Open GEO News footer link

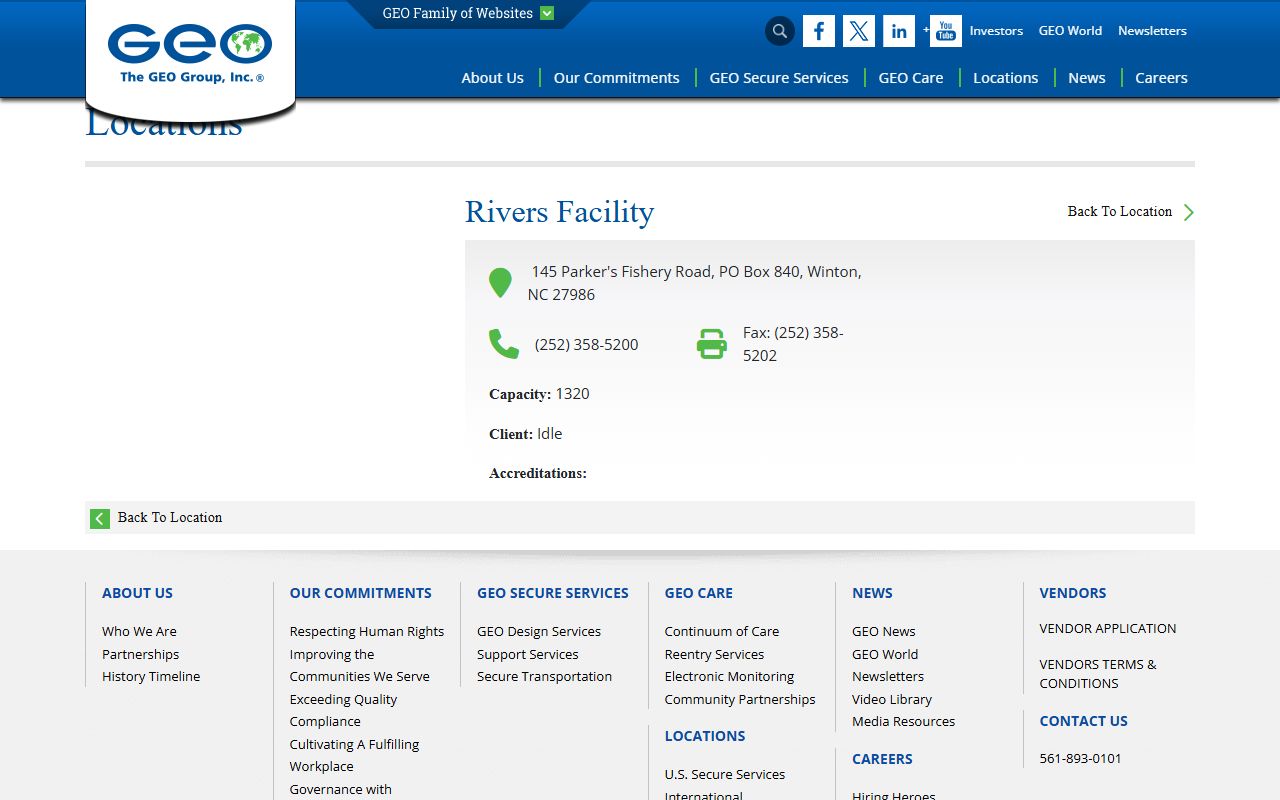click(x=884, y=631)
